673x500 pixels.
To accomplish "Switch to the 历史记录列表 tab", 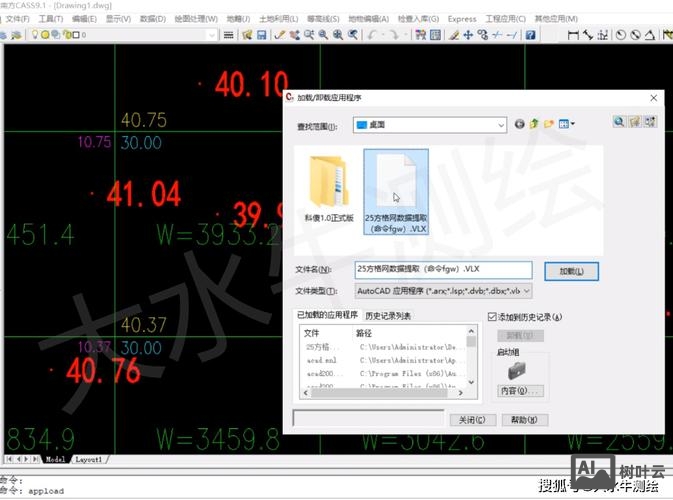I will 388,316.
